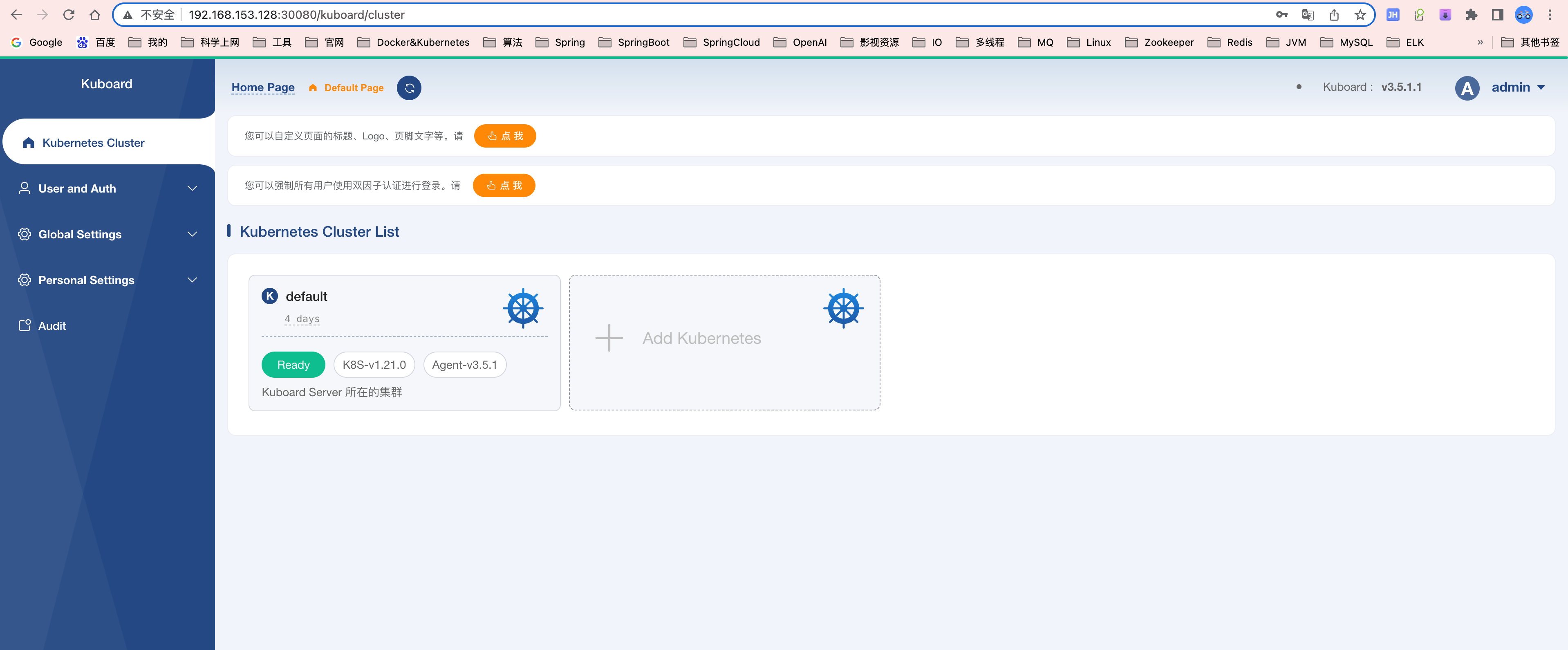
Task: Open the Chrome profile avatar
Action: coord(1523,15)
